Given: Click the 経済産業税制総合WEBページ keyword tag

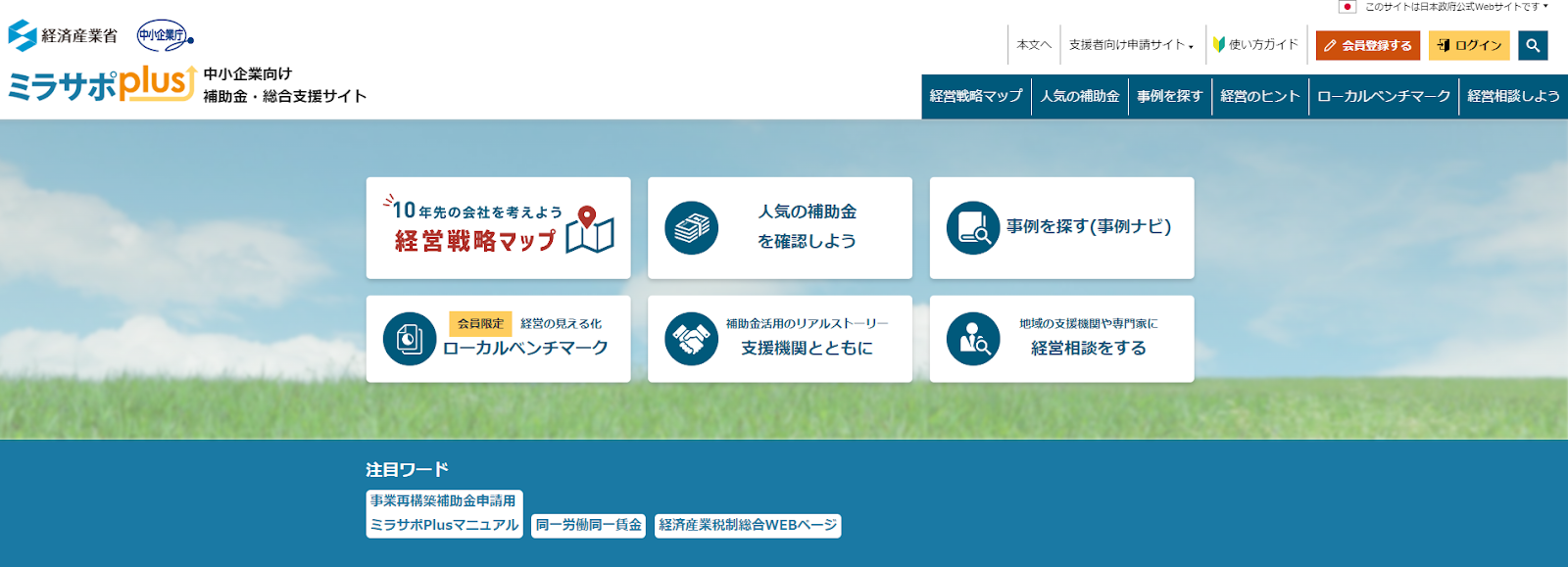Looking at the screenshot, I should coord(748,526).
